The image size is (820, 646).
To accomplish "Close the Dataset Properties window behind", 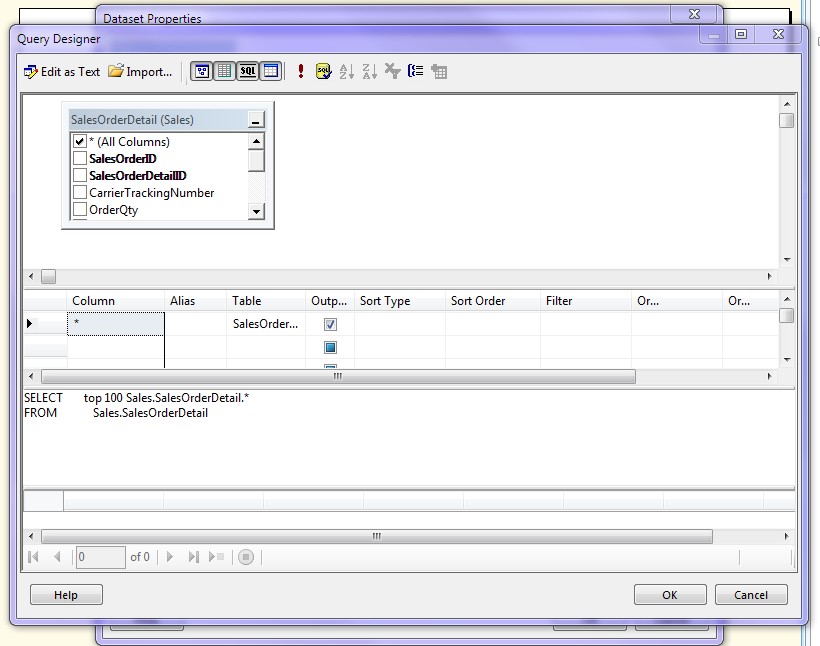I will click(694, 14).
